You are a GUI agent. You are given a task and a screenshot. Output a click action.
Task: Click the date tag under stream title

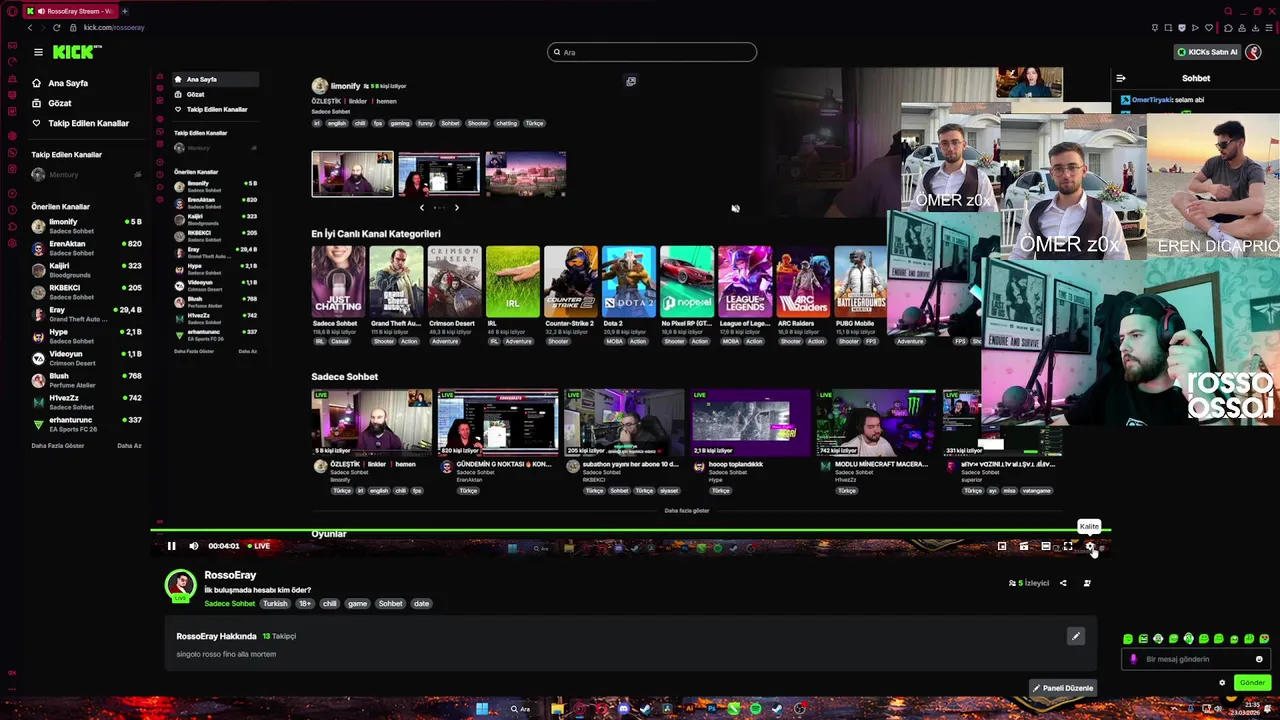[x=421, y=604]
